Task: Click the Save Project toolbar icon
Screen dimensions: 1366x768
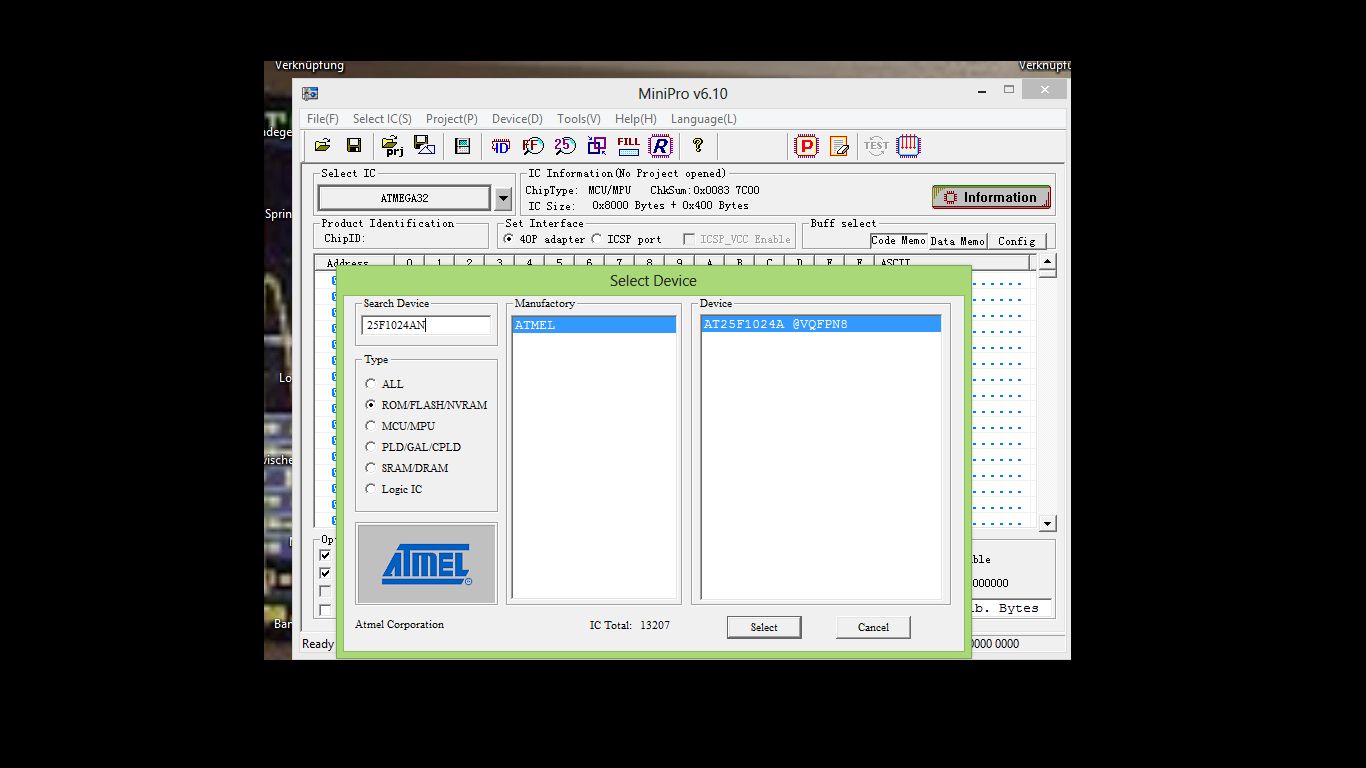Action: click(424, 146)
